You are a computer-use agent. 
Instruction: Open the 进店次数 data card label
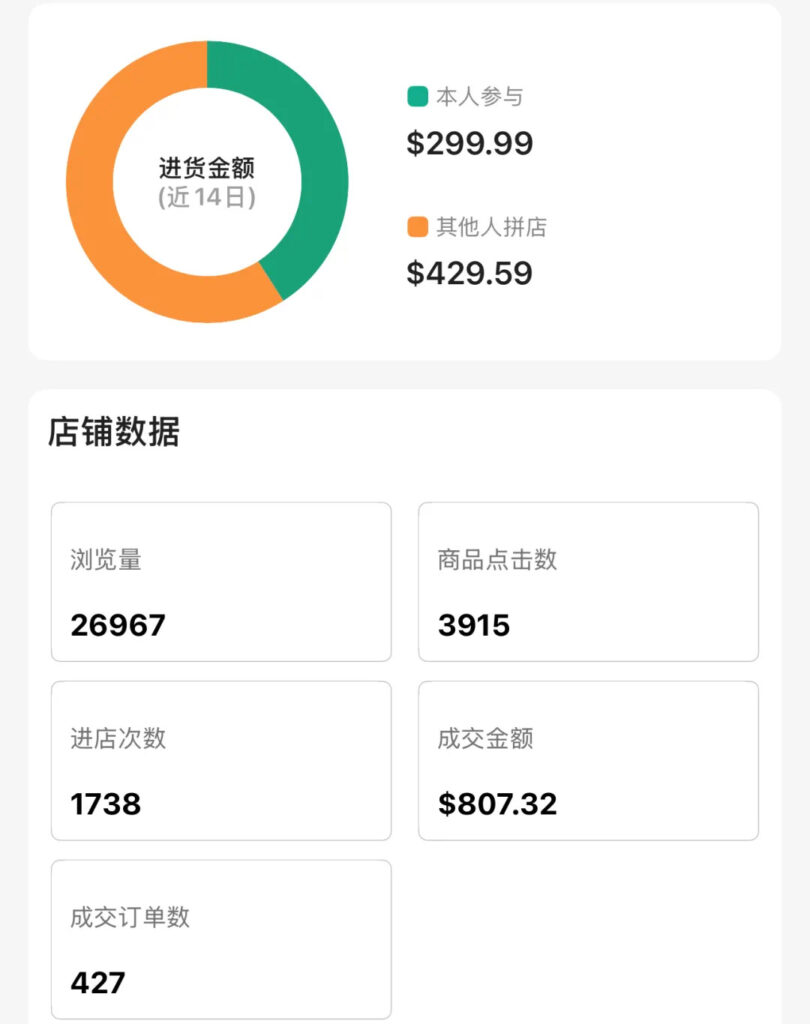[x=118, y=739]
